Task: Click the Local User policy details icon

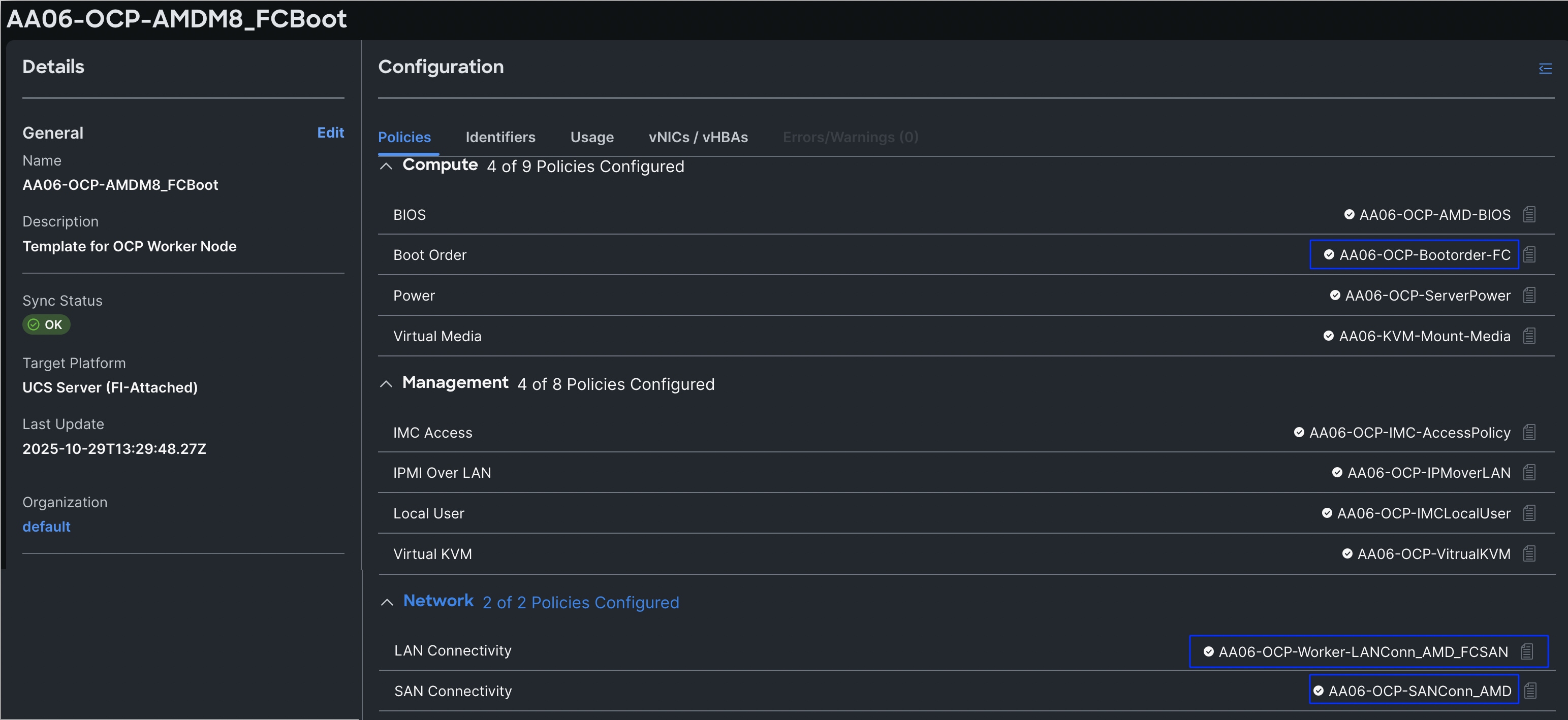Action: coord(1529,513)
